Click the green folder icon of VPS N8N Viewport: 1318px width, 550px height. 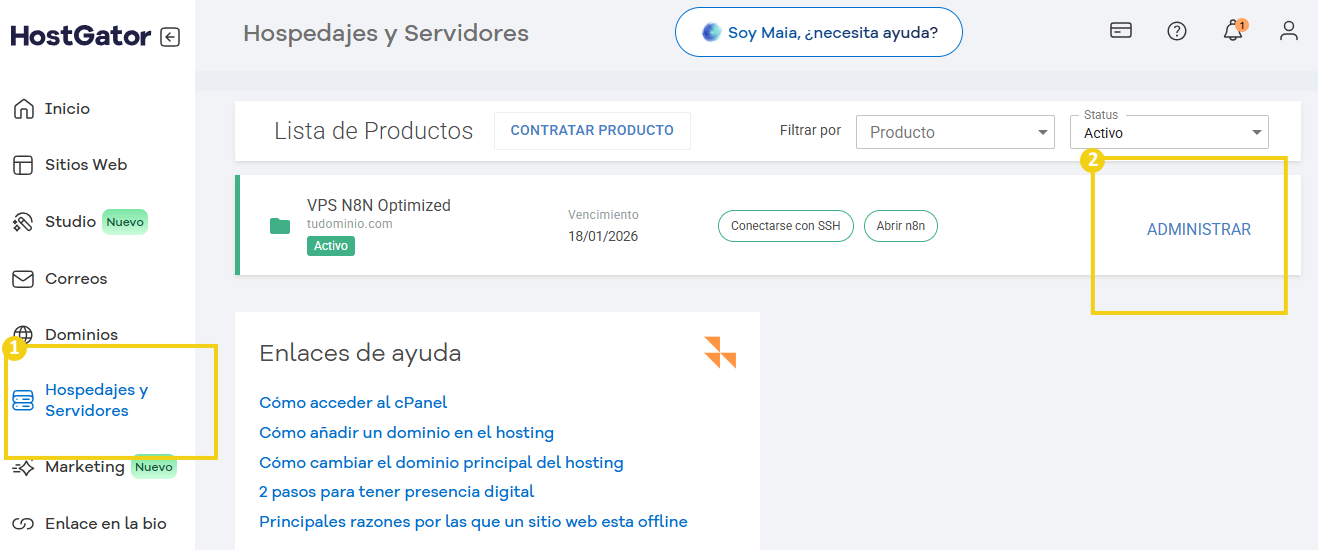(x=280, y=226)
